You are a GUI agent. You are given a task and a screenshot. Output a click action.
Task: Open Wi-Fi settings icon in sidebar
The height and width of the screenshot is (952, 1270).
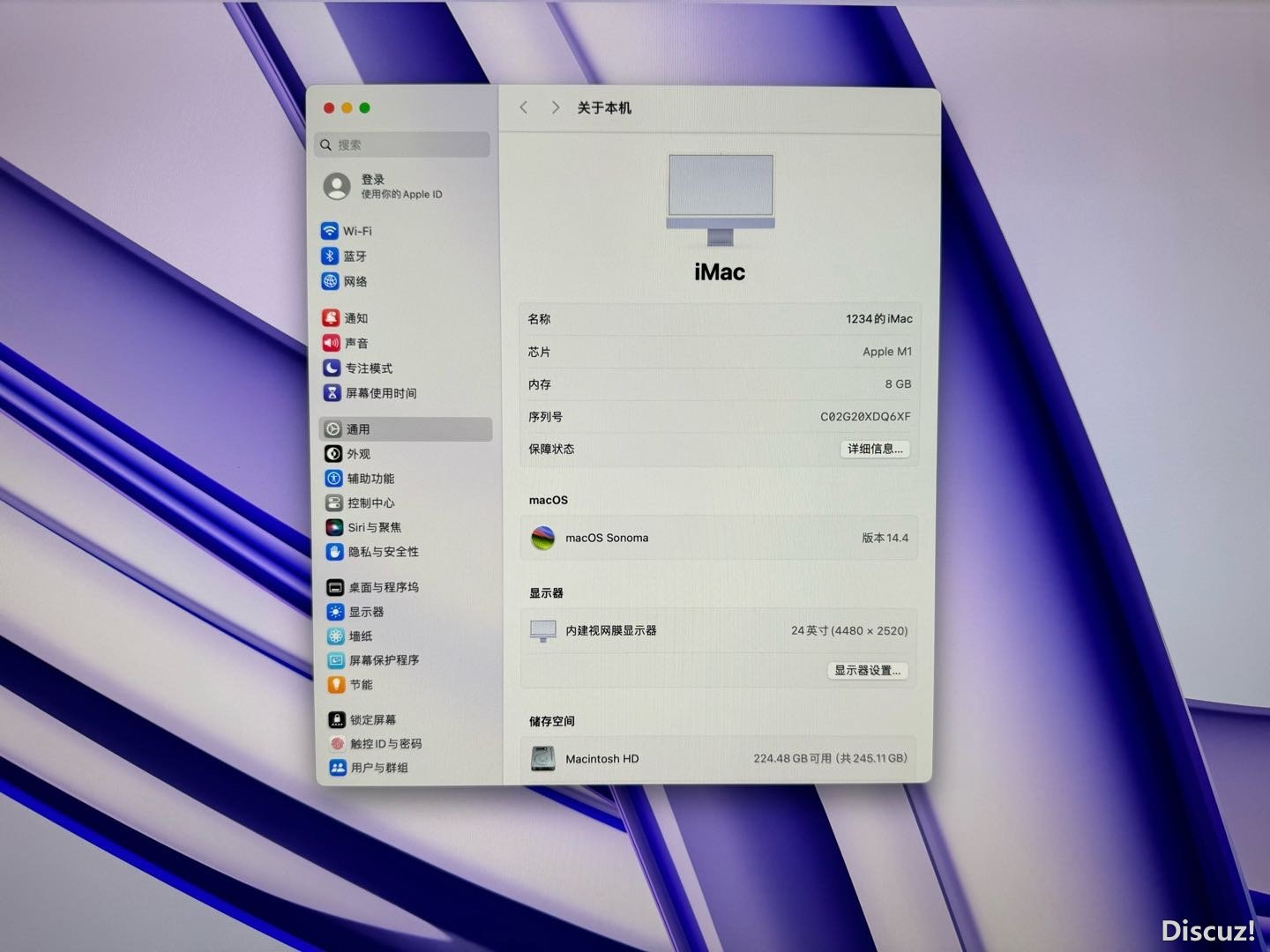[330, 231]
